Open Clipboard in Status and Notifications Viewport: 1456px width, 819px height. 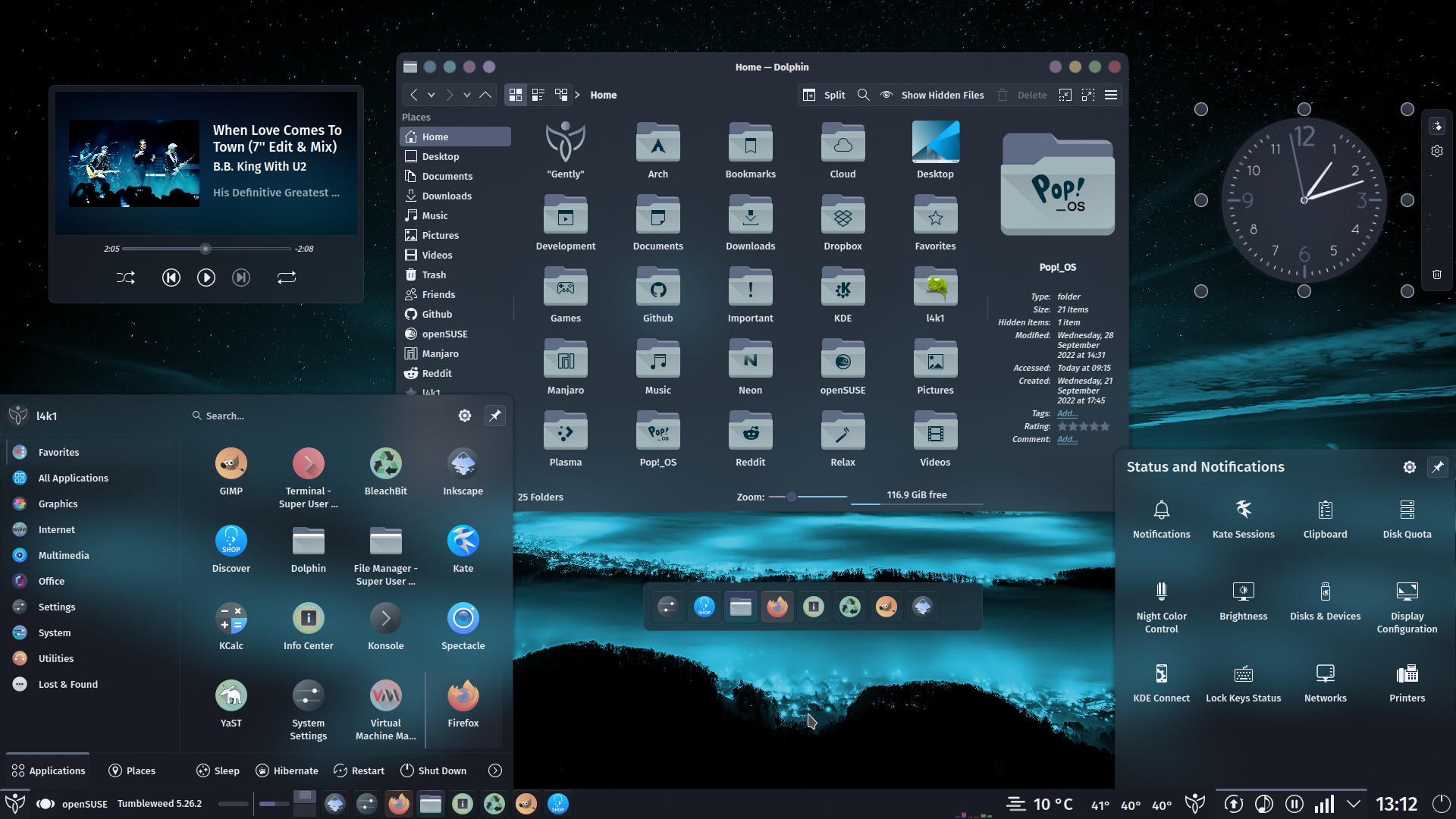pos(1325,519)
